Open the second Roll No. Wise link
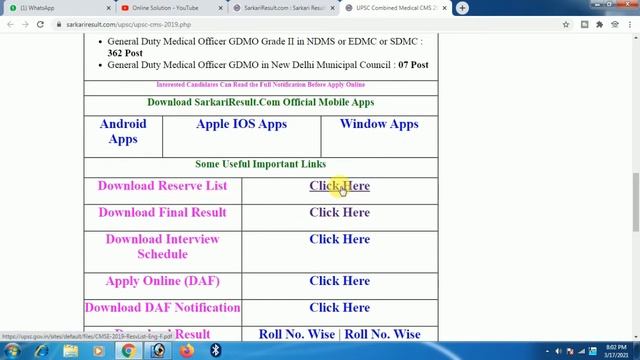Screen dimensions: 640x360 tap(382, 334)
